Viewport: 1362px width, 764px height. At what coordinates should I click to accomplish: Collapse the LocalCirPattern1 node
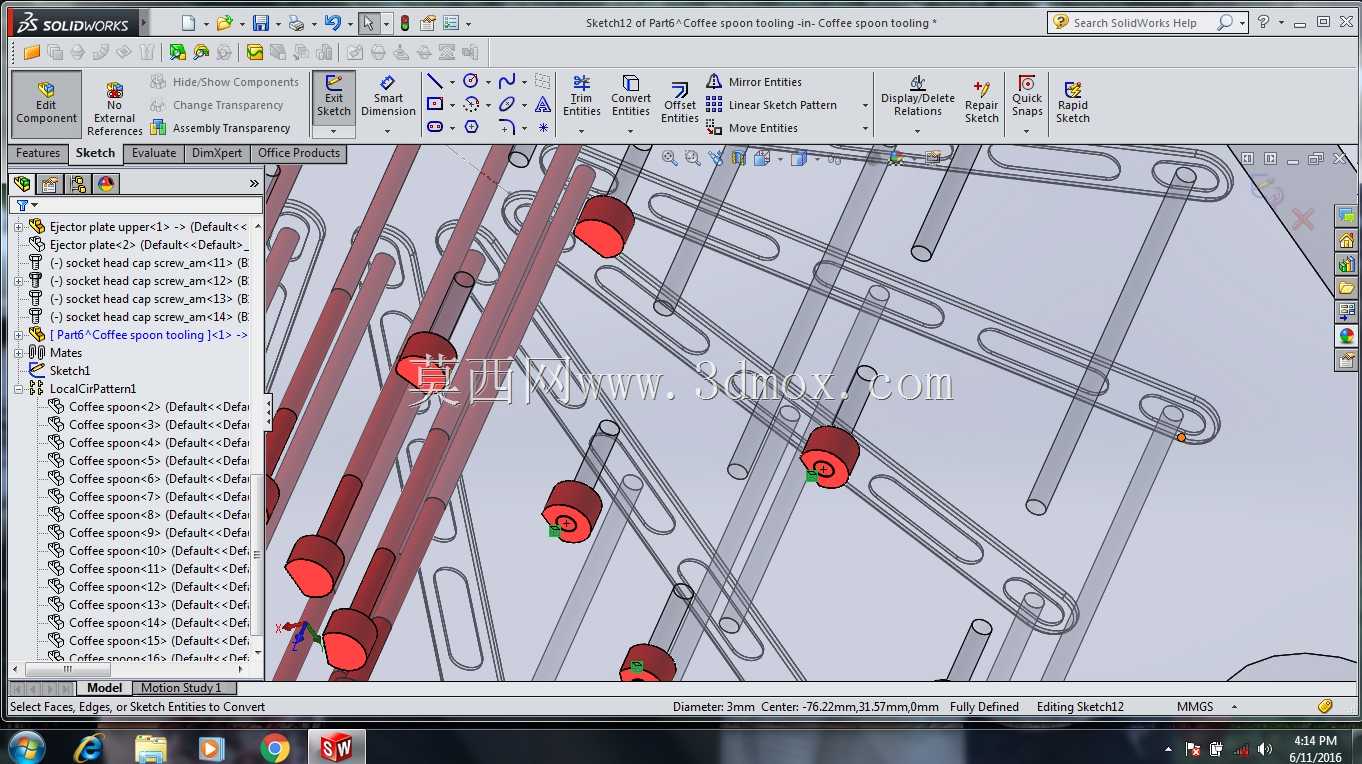pos(18,389)
